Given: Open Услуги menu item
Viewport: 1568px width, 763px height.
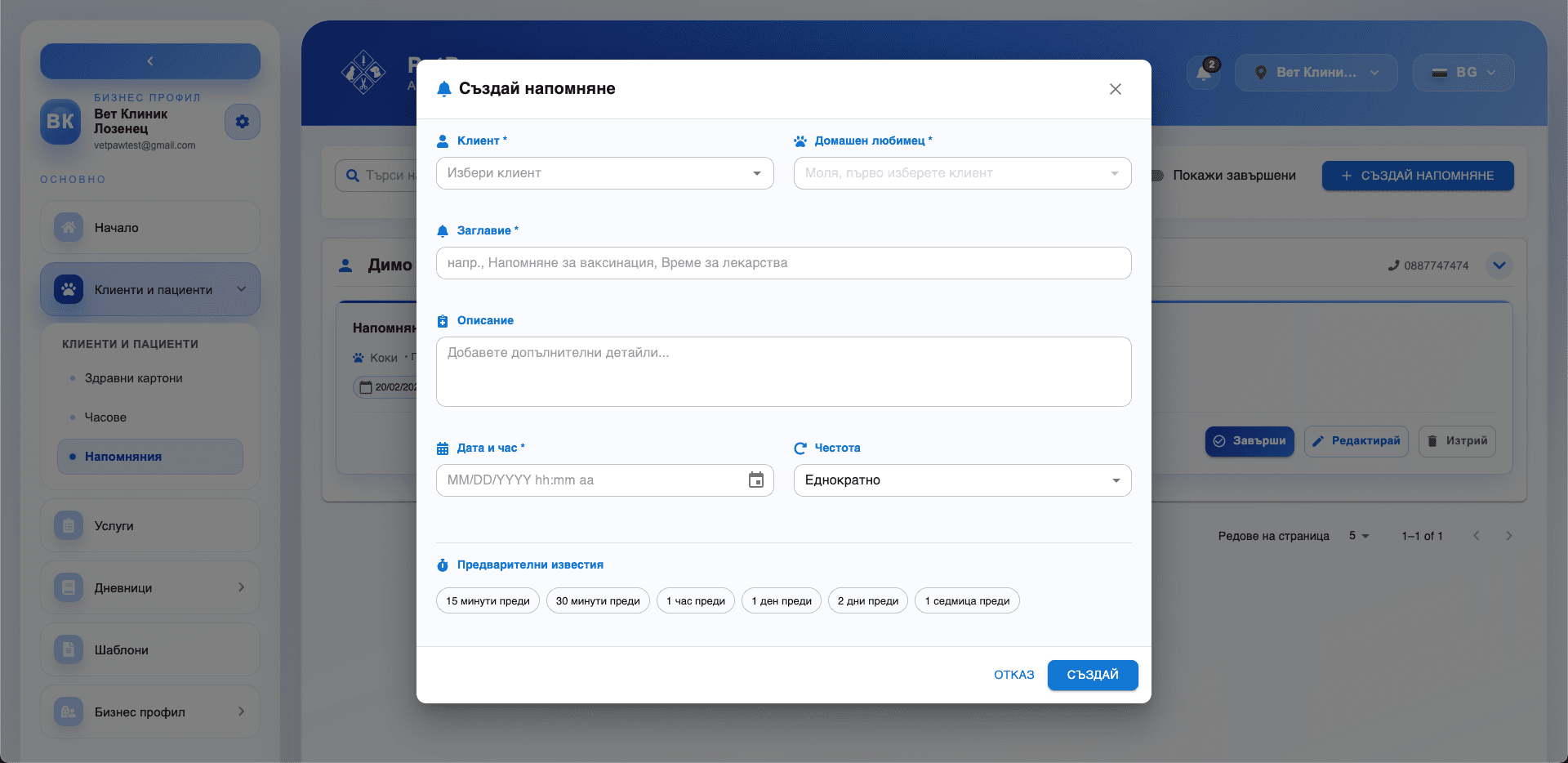Looking at the screenshot, I should click(150, 525).
